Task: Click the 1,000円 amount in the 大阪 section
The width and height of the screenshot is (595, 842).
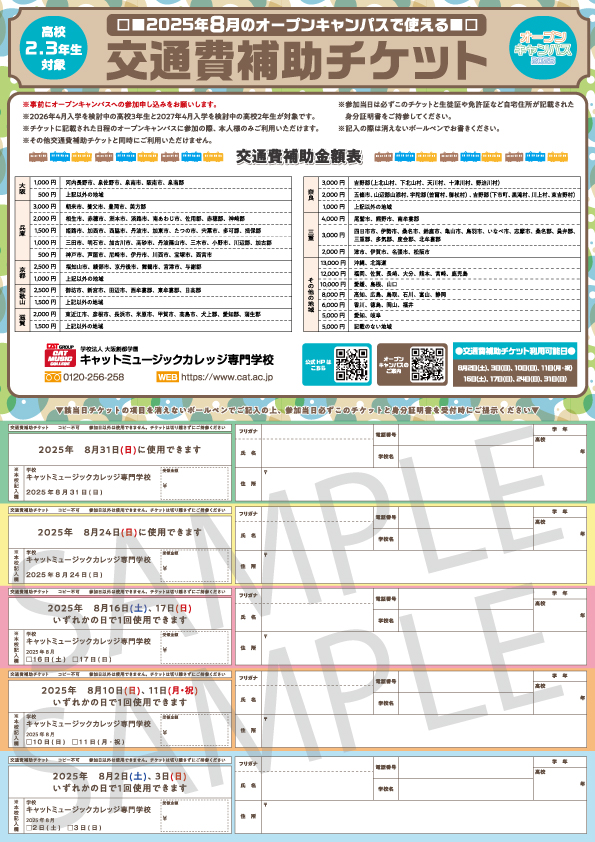Action: click(x=45, y=183)
